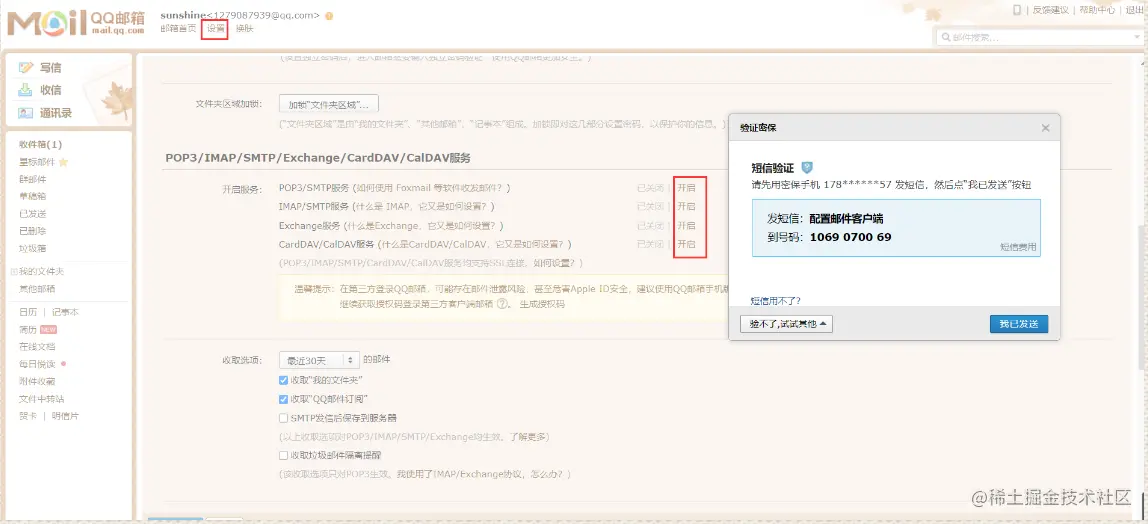The width and height of the screenshot is (1148, 524).
Task: Open 已发送 folder
Action: pyautogui.click(x=32, y=214)
